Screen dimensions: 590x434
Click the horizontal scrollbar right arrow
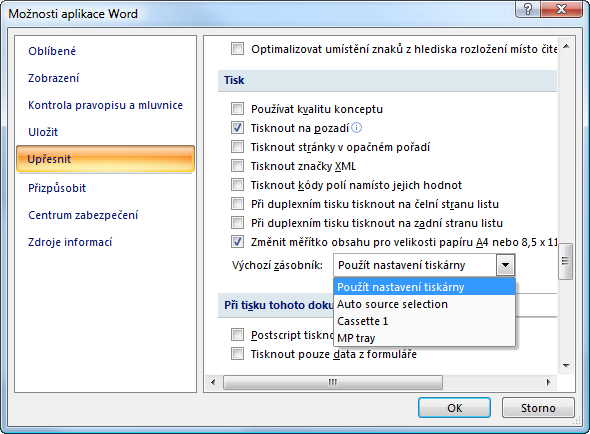tap(549, 382)
